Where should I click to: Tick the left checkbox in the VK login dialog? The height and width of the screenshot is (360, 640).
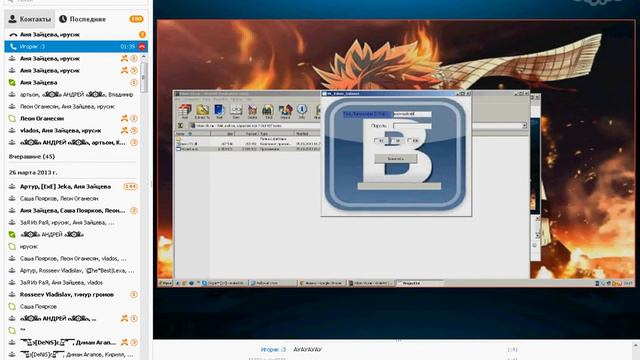pyautogui.click(x=376, y=140)
